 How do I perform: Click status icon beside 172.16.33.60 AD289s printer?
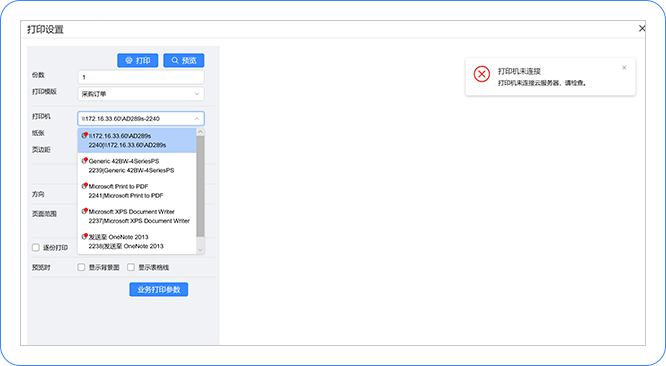pyautogui.click(x=85, y=135)
